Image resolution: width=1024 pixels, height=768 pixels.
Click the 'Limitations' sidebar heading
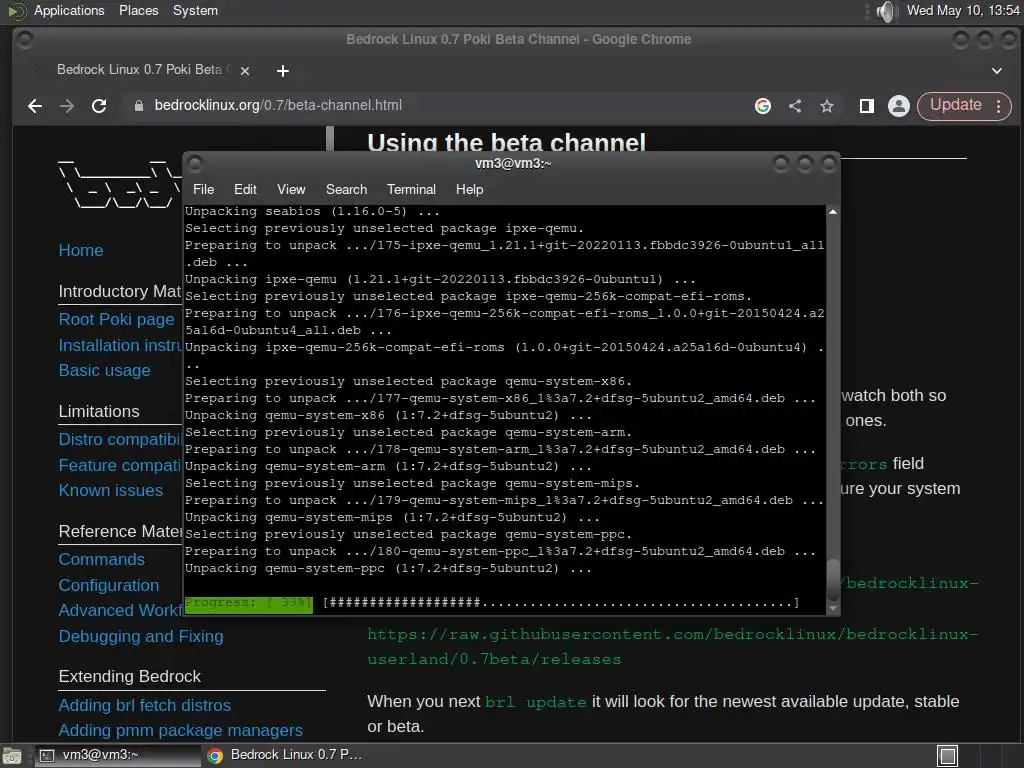pyautogui.click(x=99, y=411)
